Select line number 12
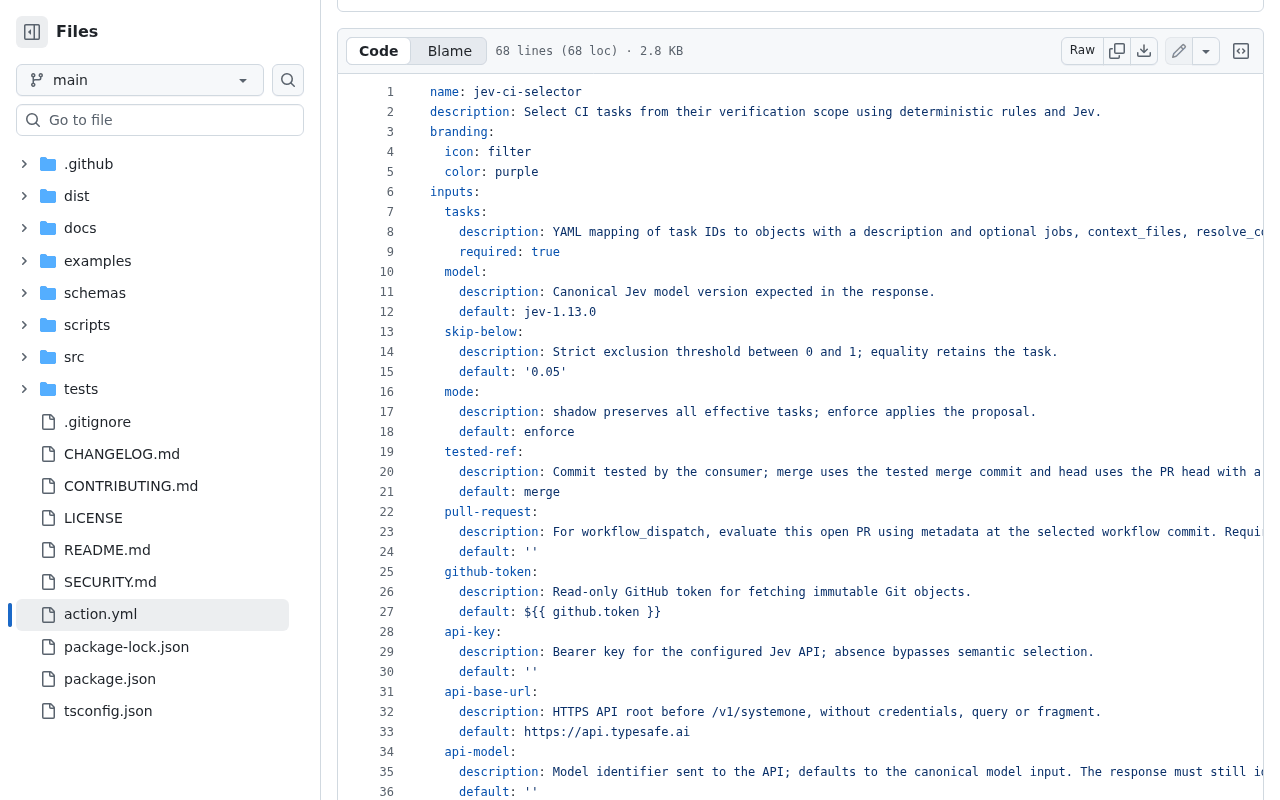Viewport: 1280px width, 800px height. (386, 312)
